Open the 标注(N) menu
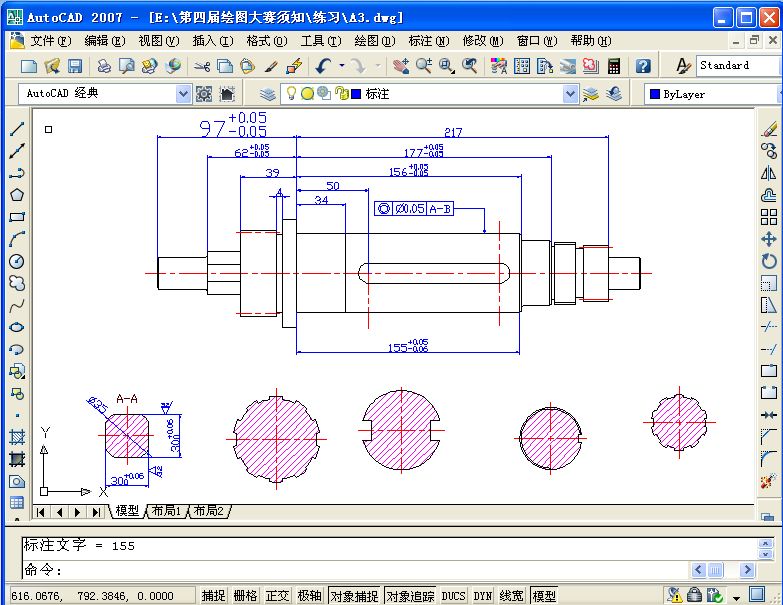The height and width of the screenshot is (605, 783). pos(428,40)
